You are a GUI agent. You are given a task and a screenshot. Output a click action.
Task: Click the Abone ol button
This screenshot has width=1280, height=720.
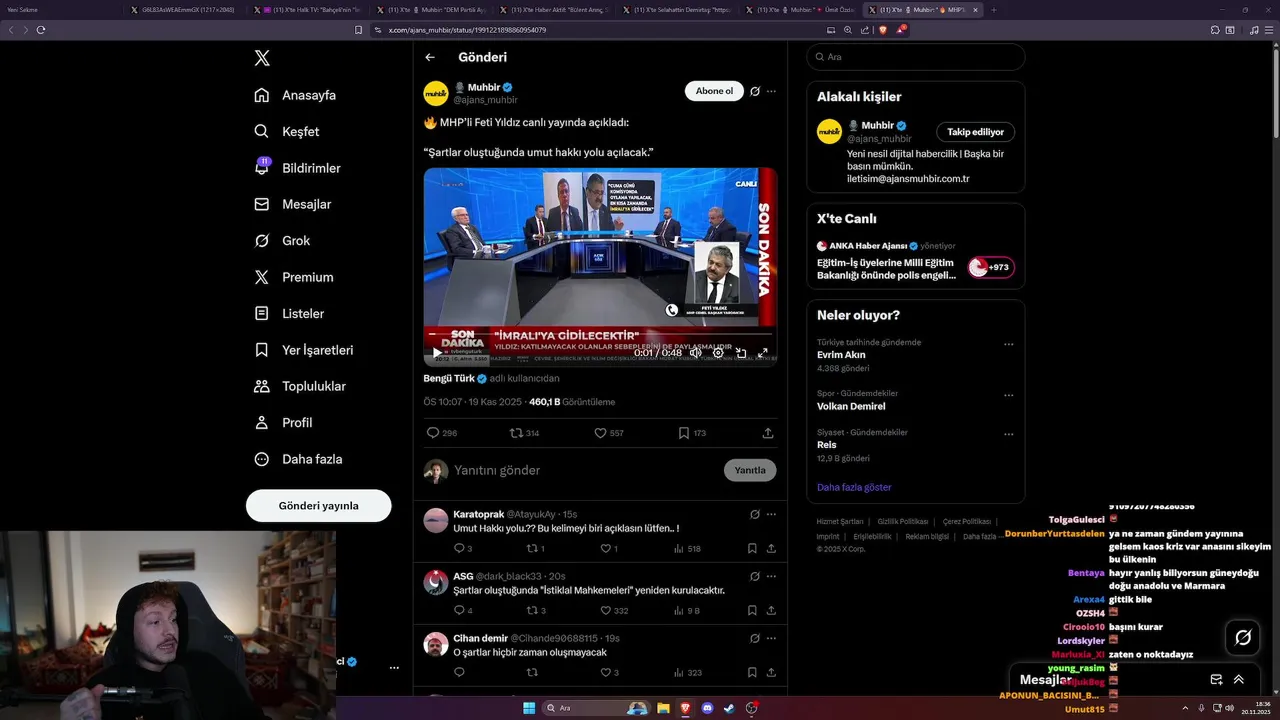click(714, 91)
